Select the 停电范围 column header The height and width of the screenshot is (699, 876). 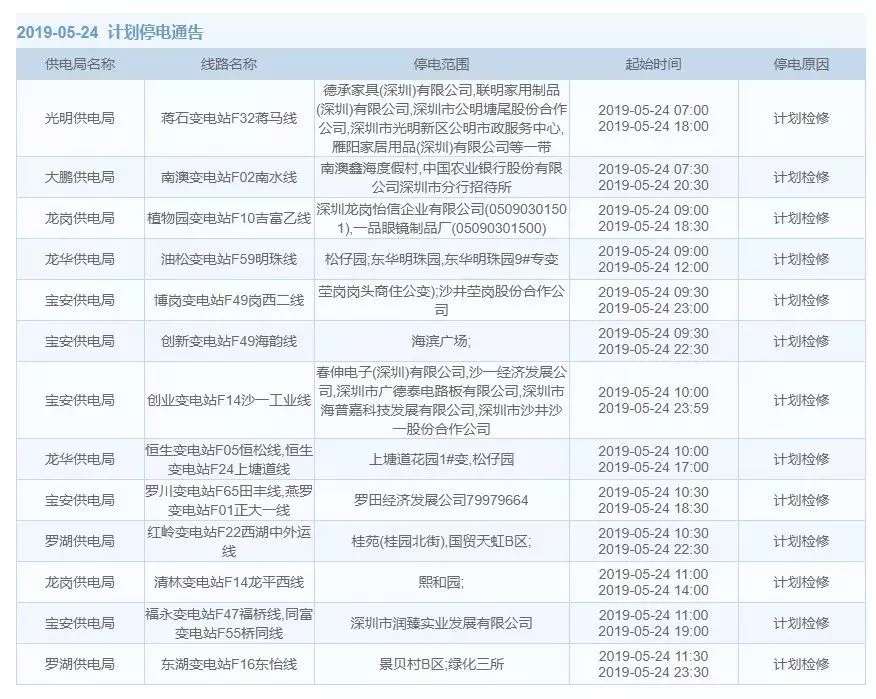(441, 64)
